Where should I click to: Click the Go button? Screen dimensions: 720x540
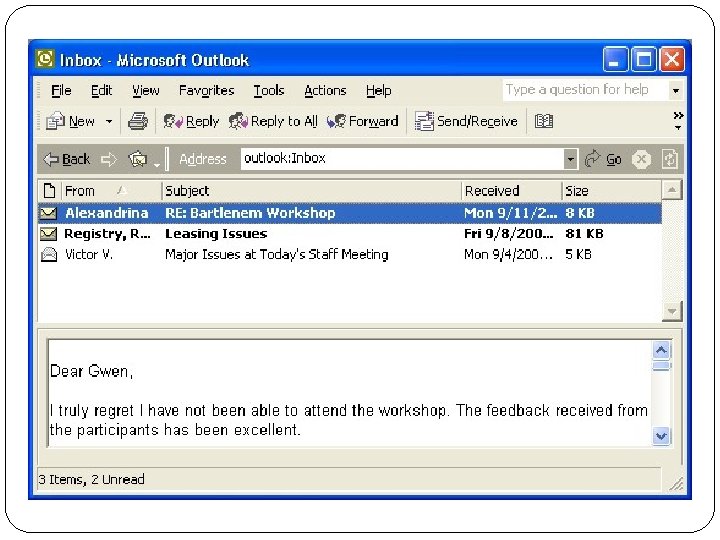pos(604,159)
